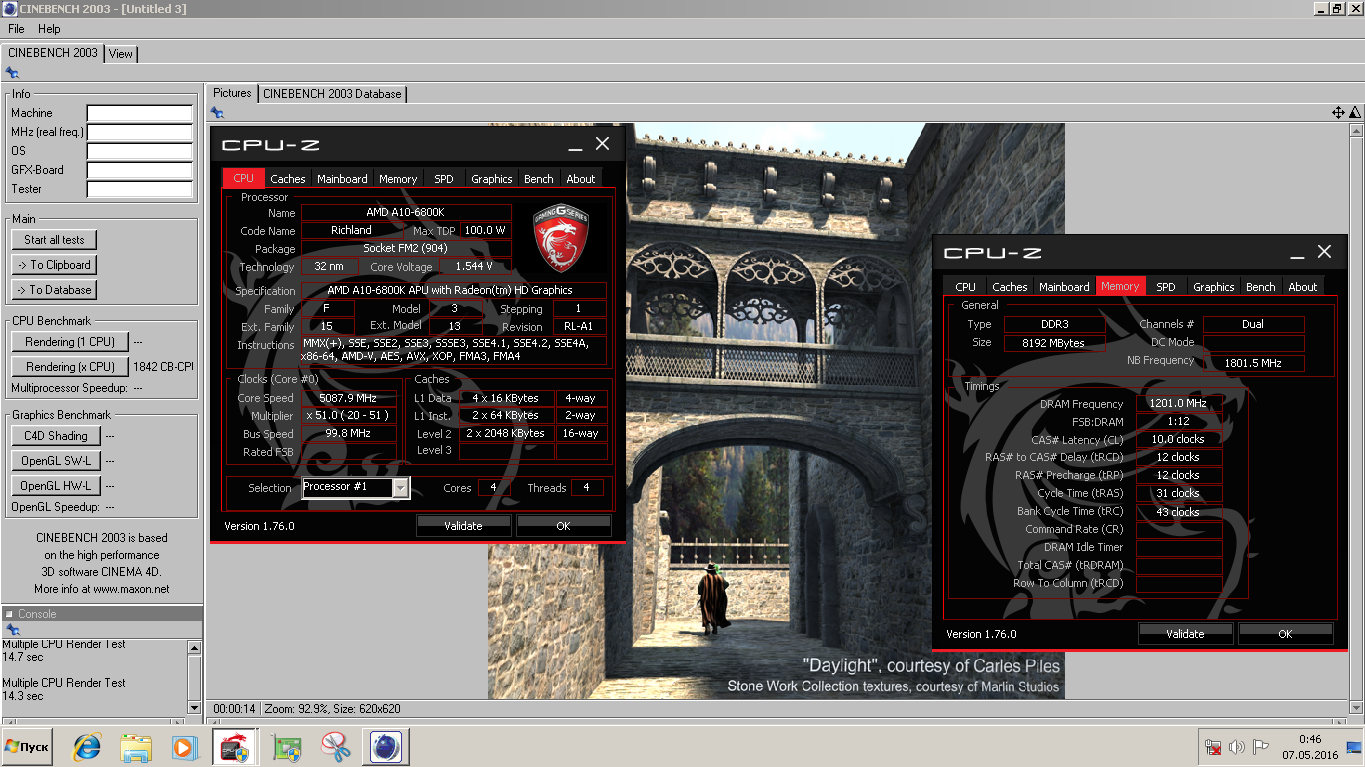Run the OpenGL HW-L test
The height and width of the screenshot is (767, 1365).
tap(56, 486)
